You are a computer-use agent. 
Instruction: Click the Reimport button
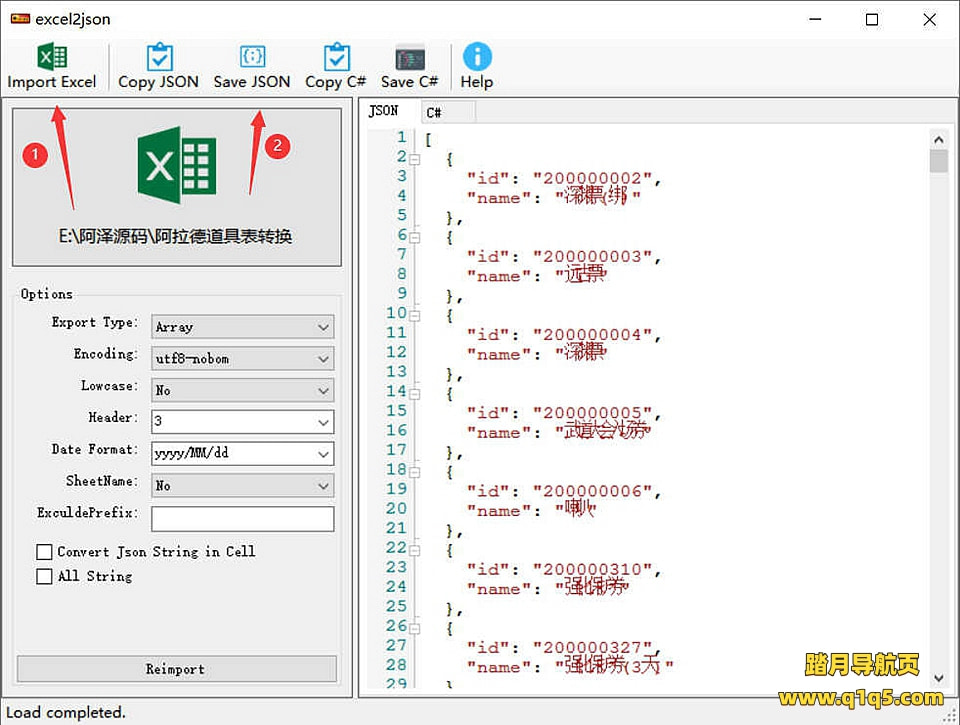(176, 669)
